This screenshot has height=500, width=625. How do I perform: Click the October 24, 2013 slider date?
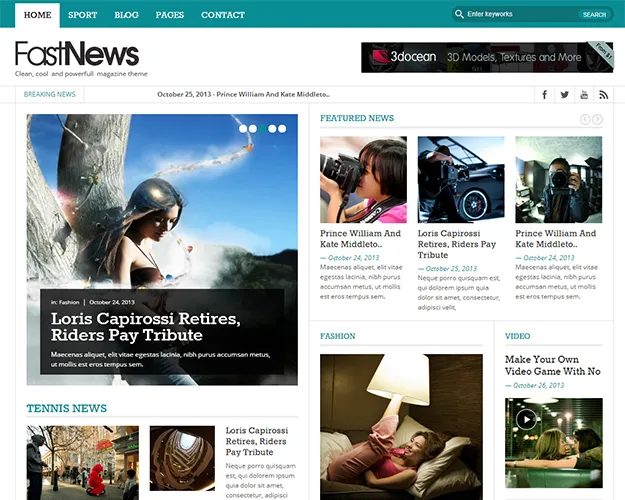pyautogui.click(x=112, y=302)
